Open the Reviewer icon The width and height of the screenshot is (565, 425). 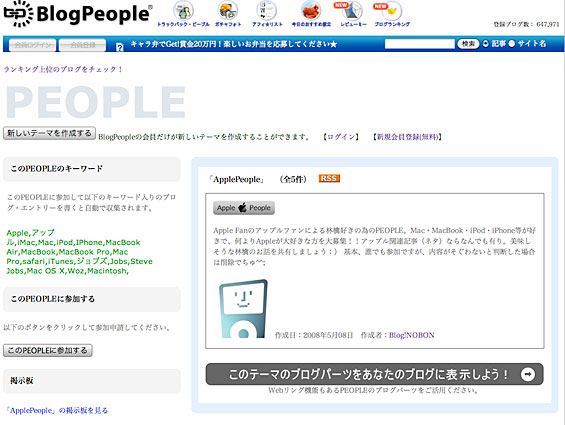tap(351, 11)
